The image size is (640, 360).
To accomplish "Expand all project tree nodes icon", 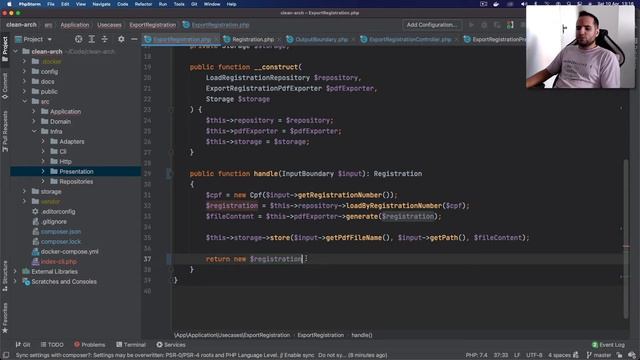I will [x=91, y=39].
